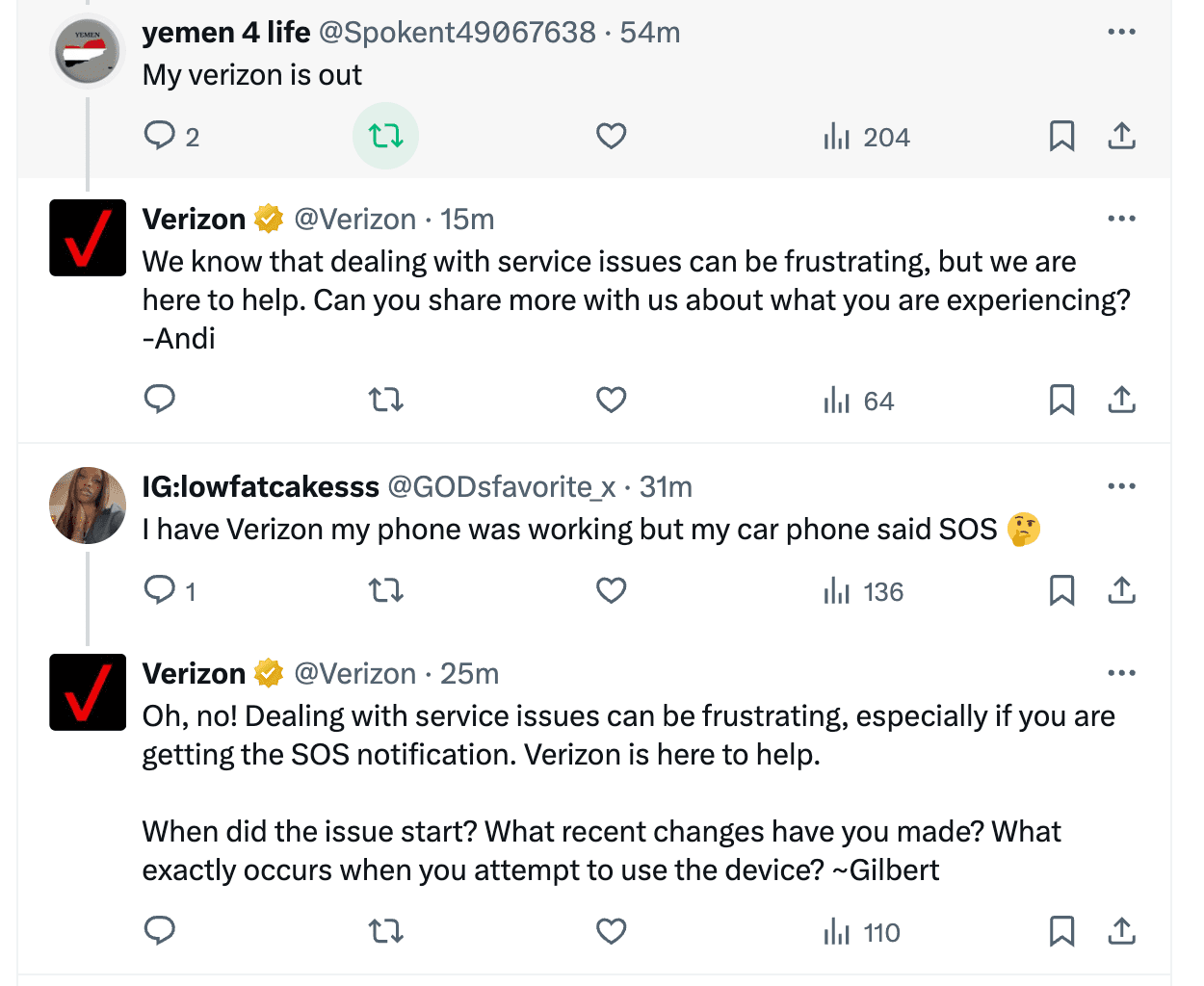Click the Verizon avatar on Andi's reply

(x=87, y=238)
